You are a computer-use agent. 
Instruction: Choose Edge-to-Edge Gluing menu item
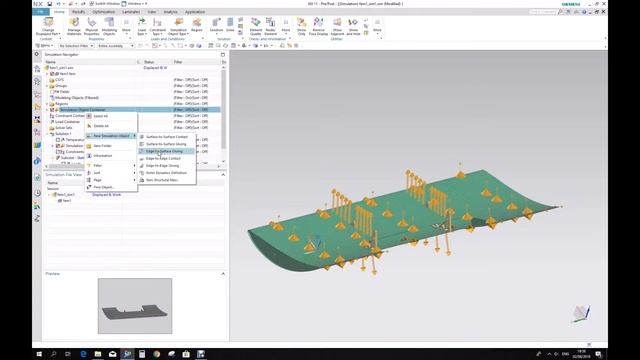pyautogui.click(x=167, y=166)
